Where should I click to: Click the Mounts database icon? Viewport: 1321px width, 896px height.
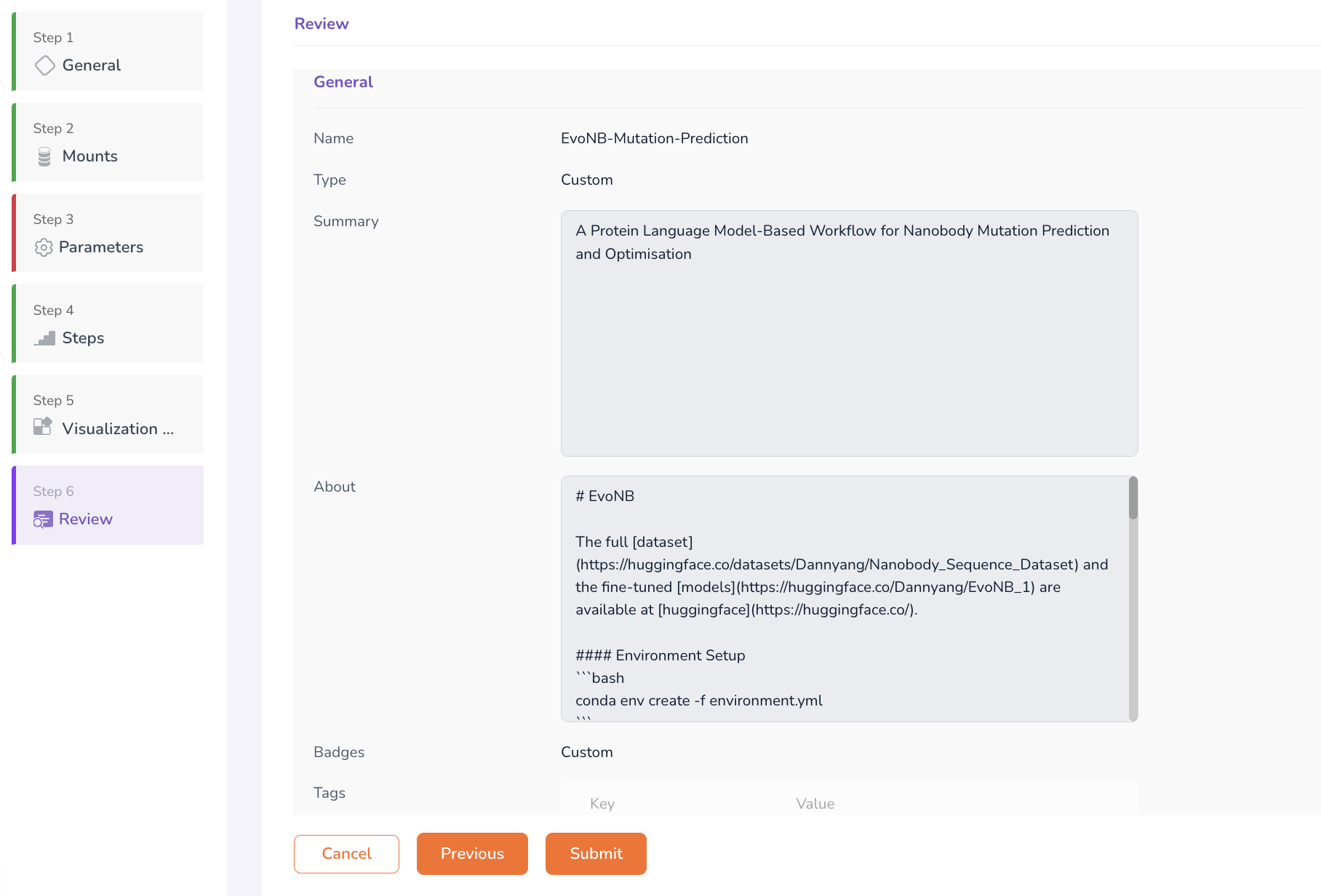pos(44,156)
